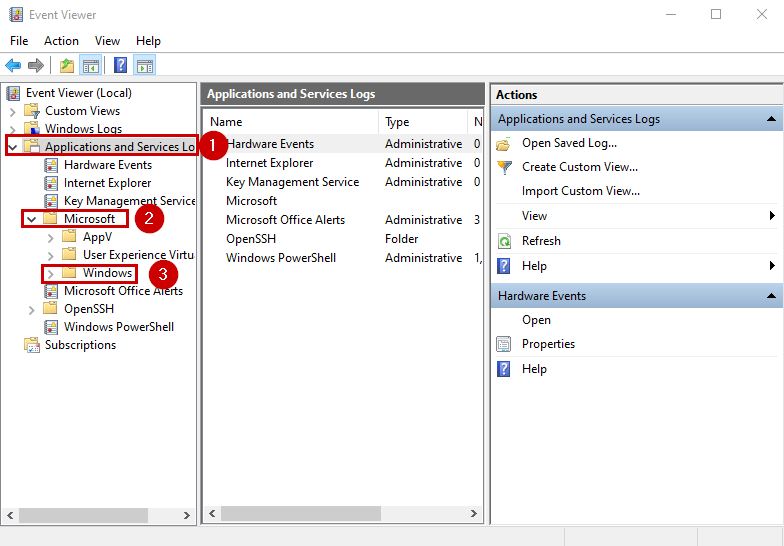This screenshot has width=784, height=546.
Task: Collapse the Hardware Events actions section
Action: (x=772, y=296)
